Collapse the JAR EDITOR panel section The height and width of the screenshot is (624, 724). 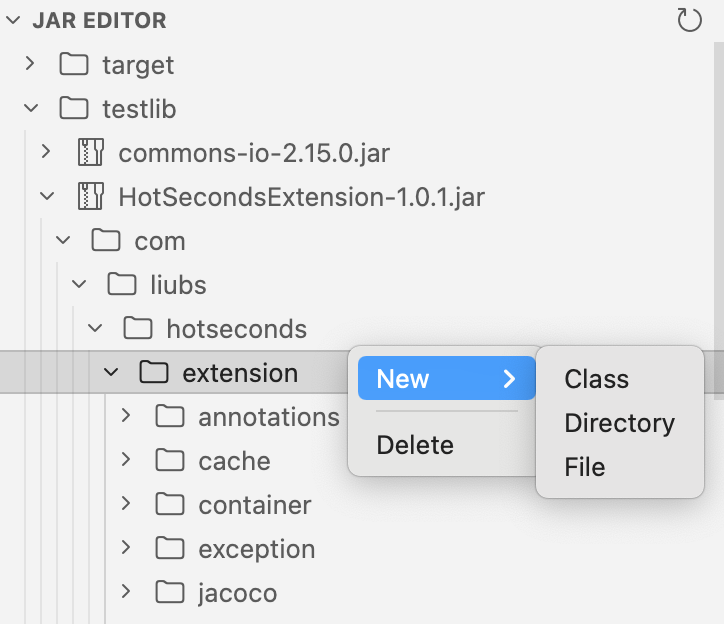(13, 21)
